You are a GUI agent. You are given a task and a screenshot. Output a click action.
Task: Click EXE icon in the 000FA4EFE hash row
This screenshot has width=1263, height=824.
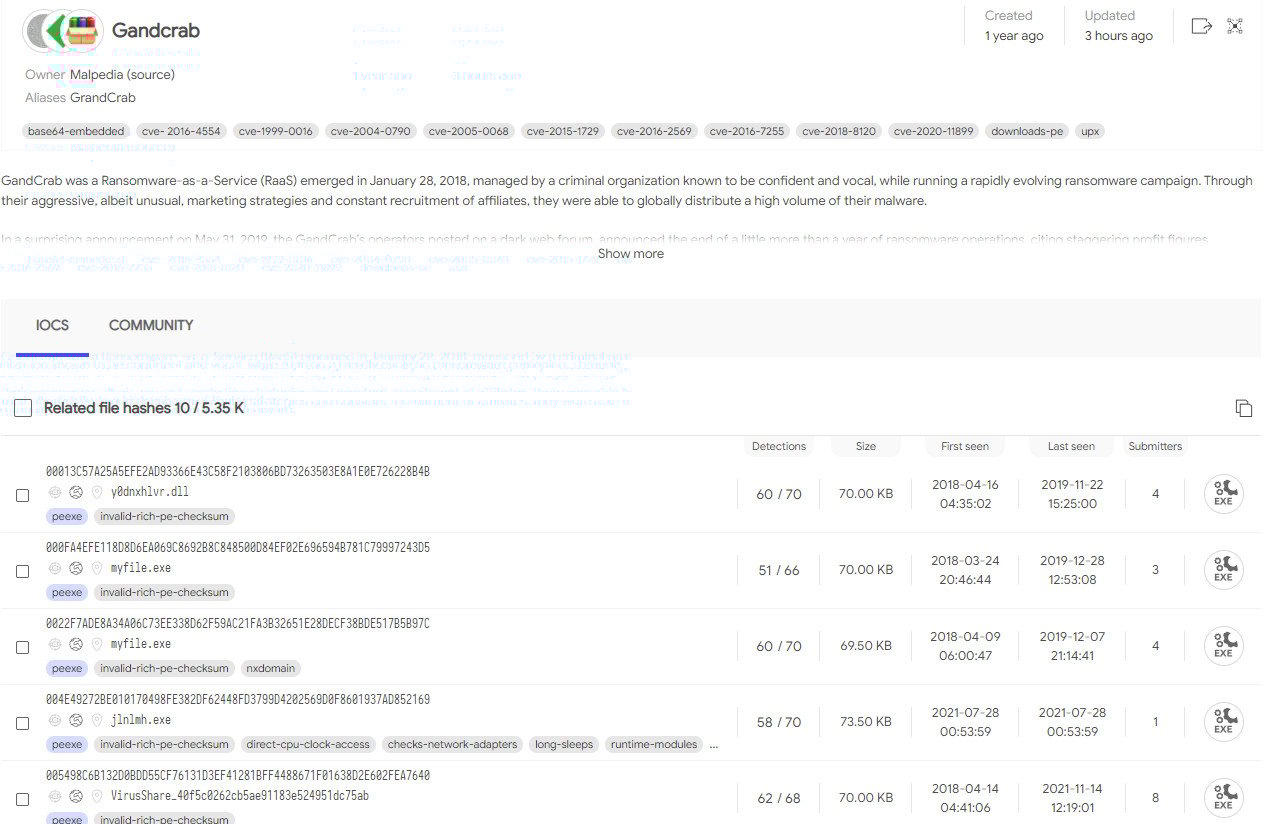point(1223,570)
